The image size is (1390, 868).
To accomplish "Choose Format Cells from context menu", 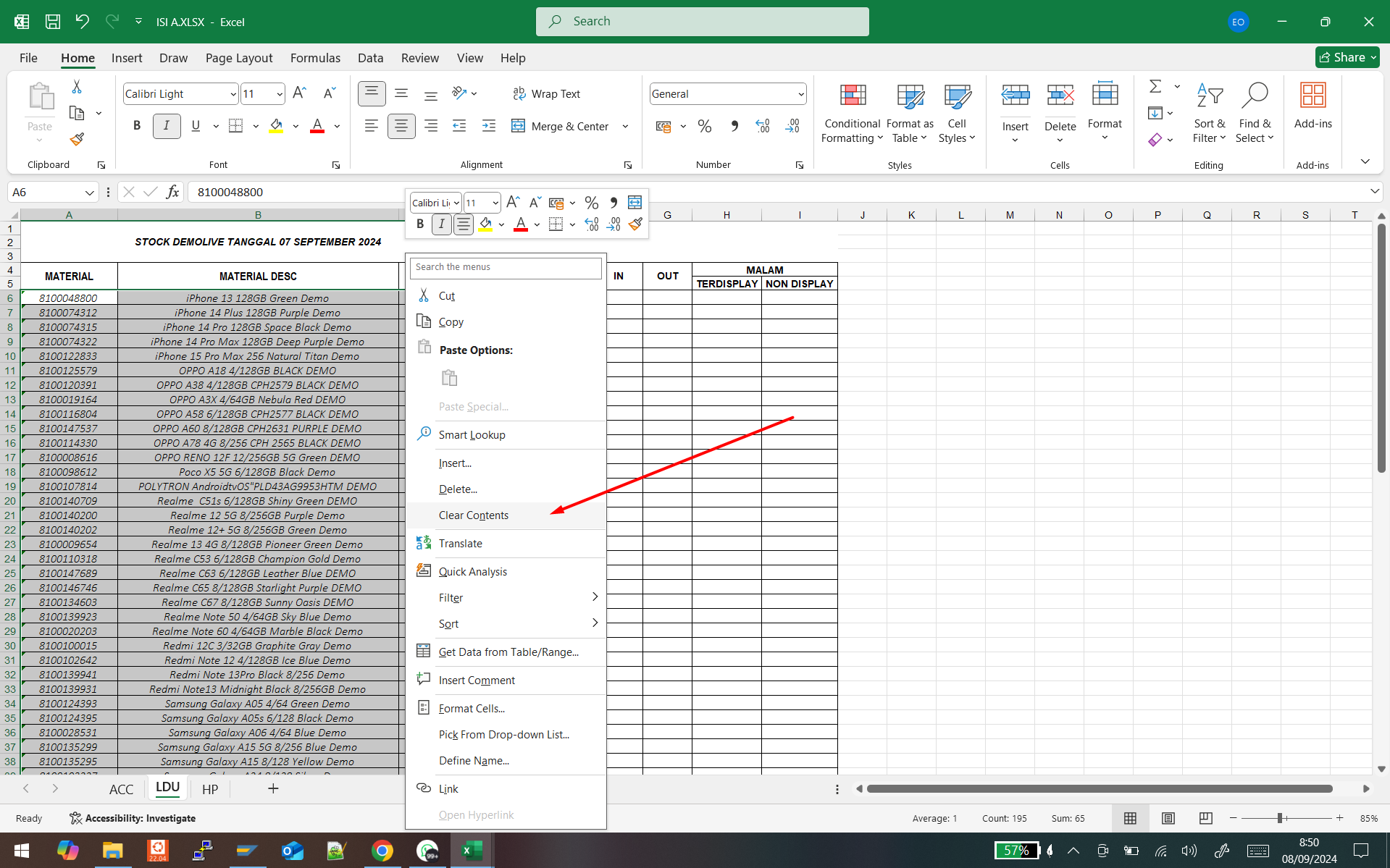I will tap(472, 709).
